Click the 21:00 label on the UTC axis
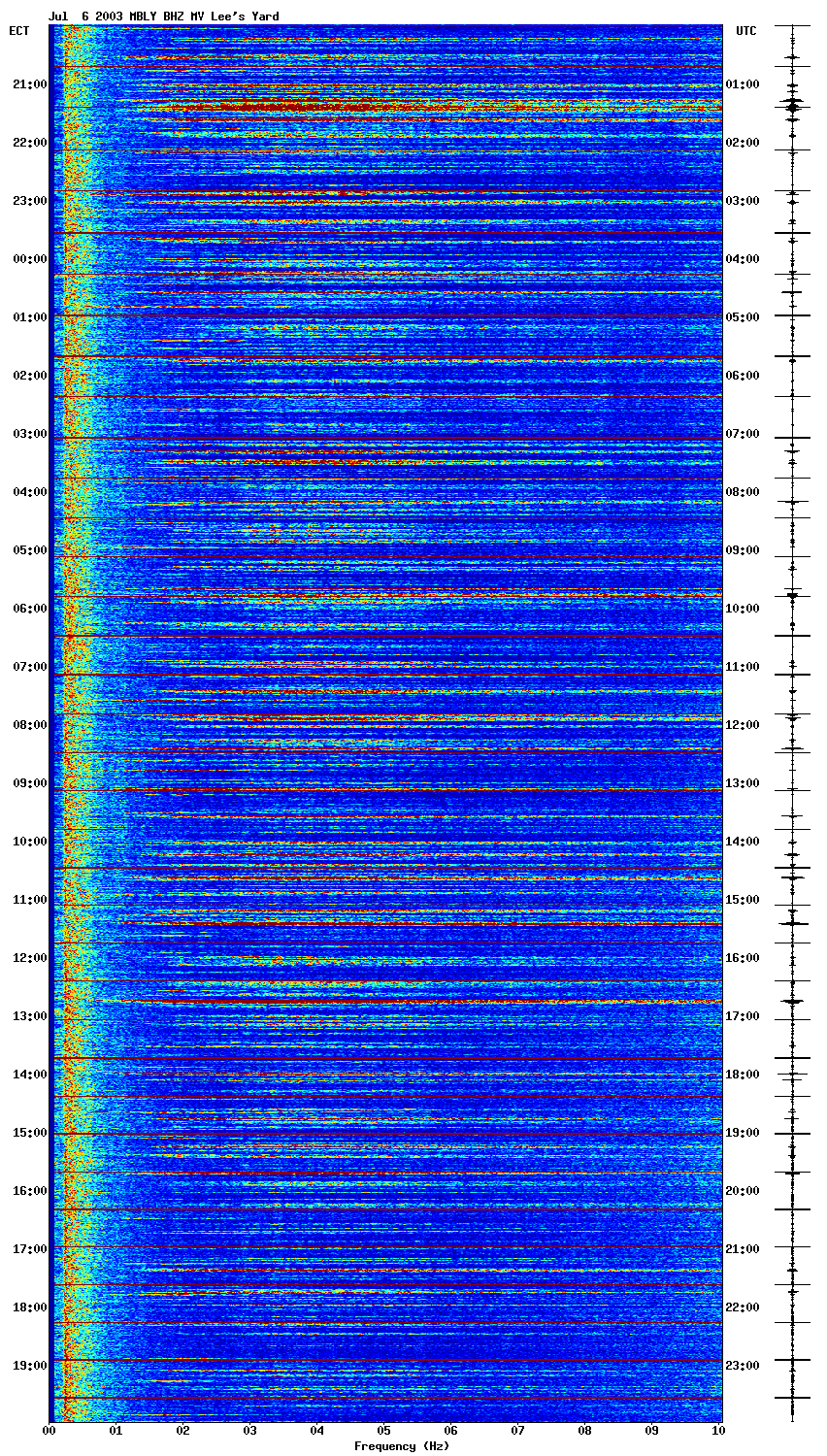Image resolution: width=827 pixels, height=1456 pixels. tap(743, 1249)
